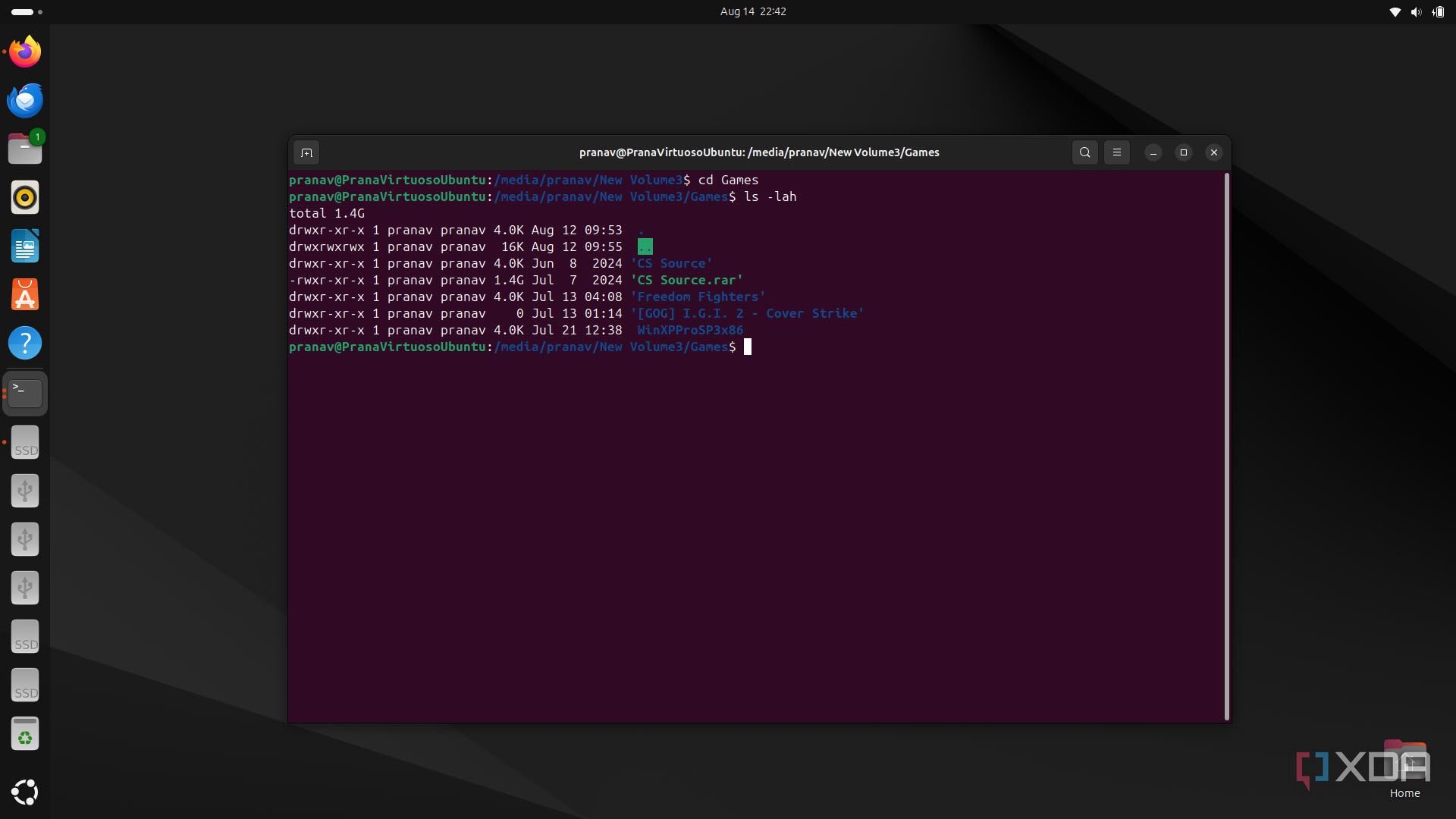Open the Help question mark icon
This screenshot has height=819, width=1456.
pyautogui.click(x=25, y=343)
